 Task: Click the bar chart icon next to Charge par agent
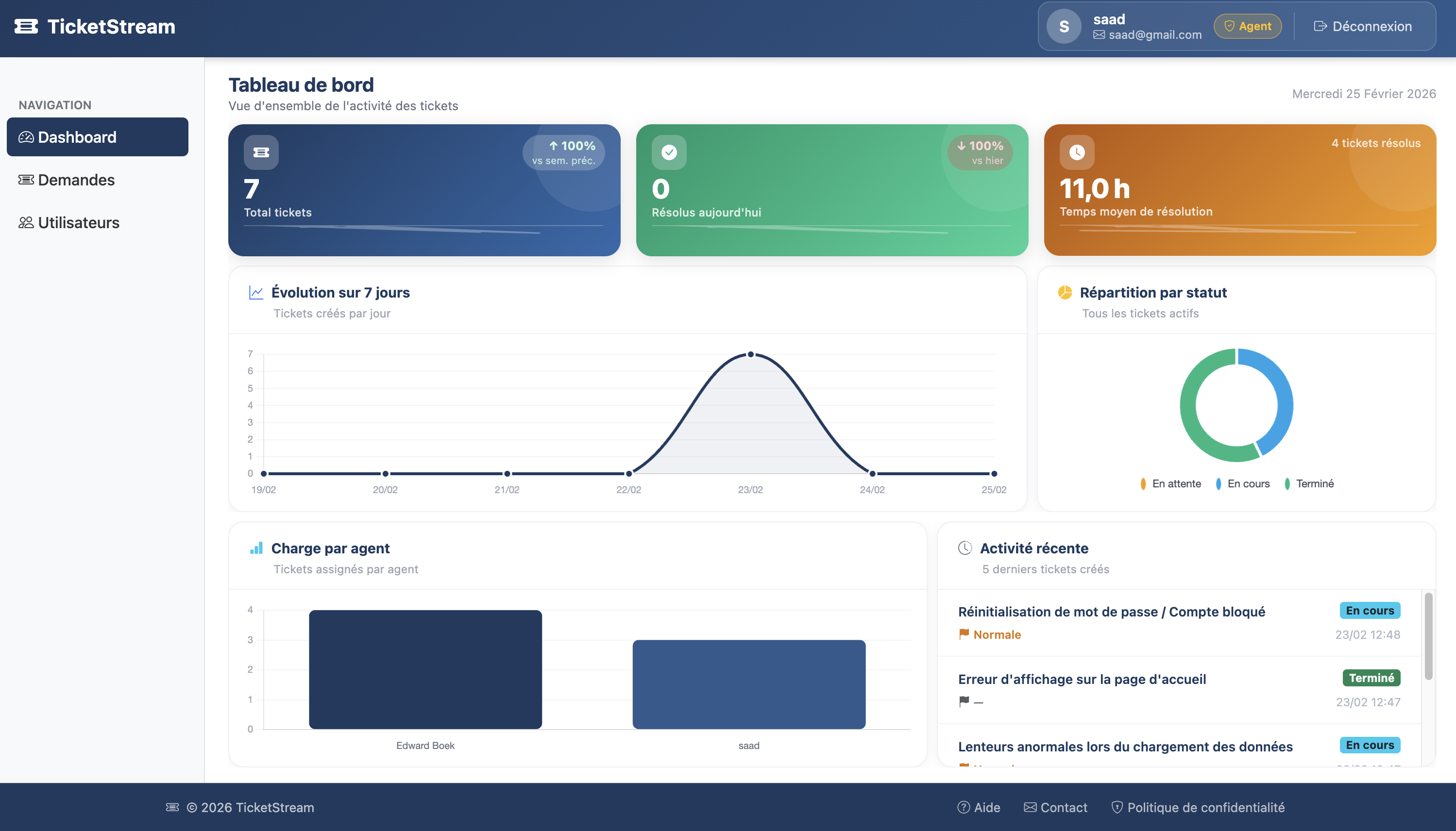click(x=256, y=548)
